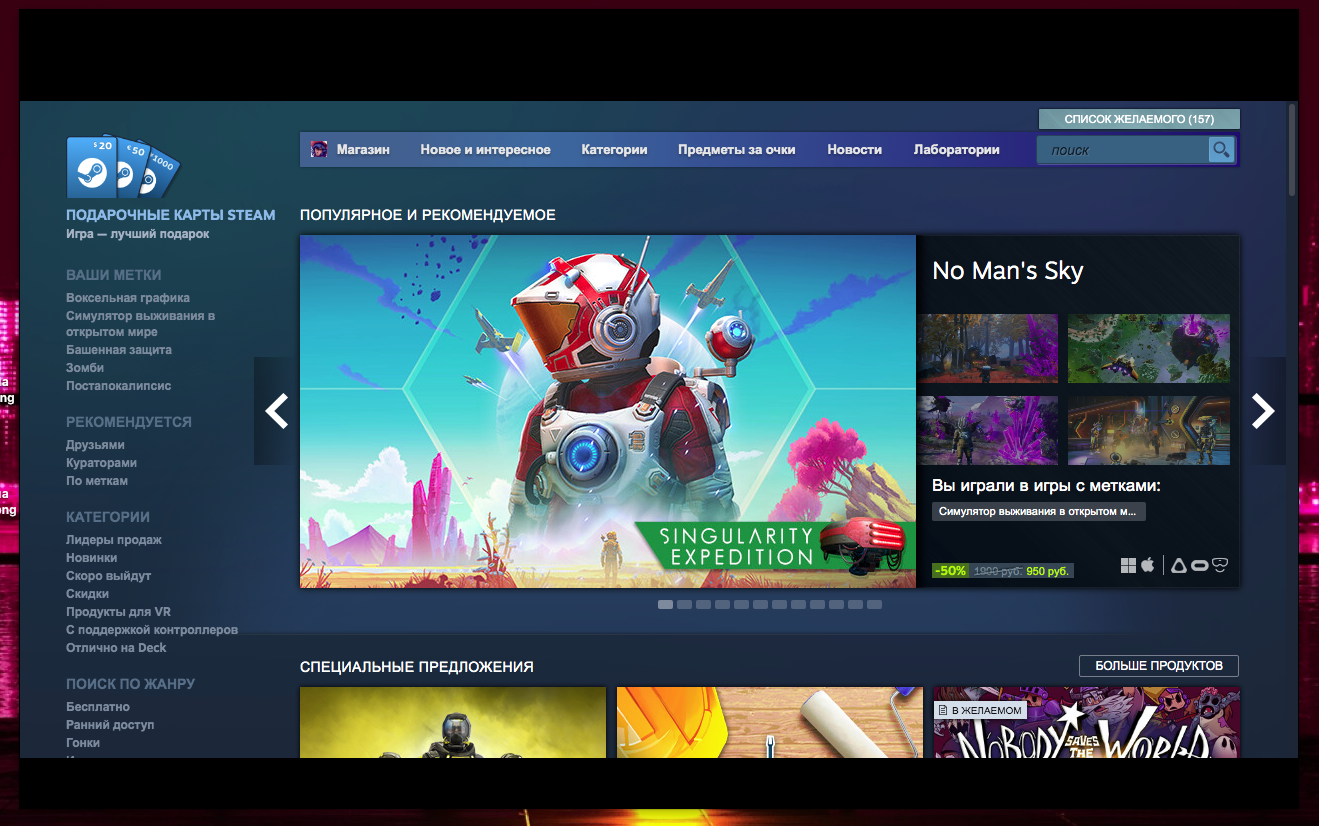Browse the Гонки genre
The width and height of the screenshot is (1319, 826).
[83, 743]
